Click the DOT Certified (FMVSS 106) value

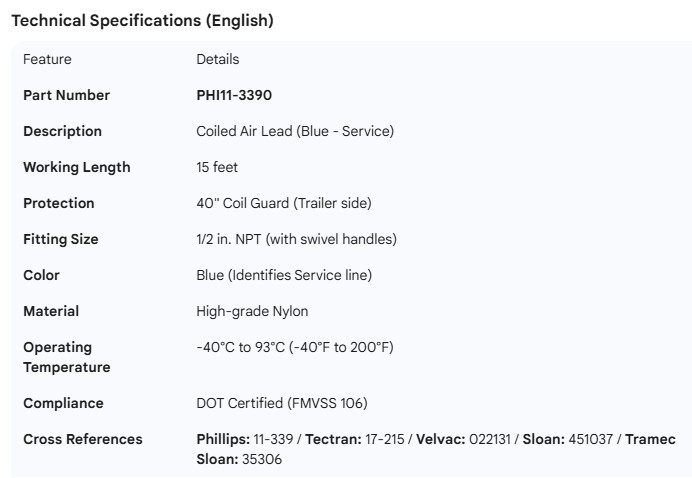[x=282, y=403]
